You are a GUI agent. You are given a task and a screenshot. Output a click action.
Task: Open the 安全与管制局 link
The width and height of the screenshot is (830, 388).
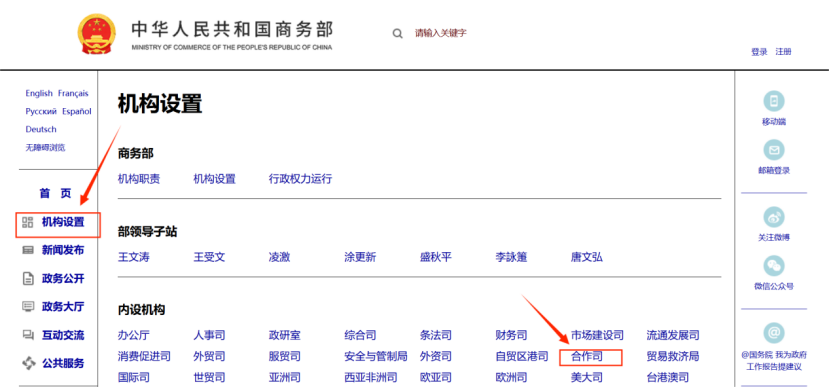coord(376,356)
